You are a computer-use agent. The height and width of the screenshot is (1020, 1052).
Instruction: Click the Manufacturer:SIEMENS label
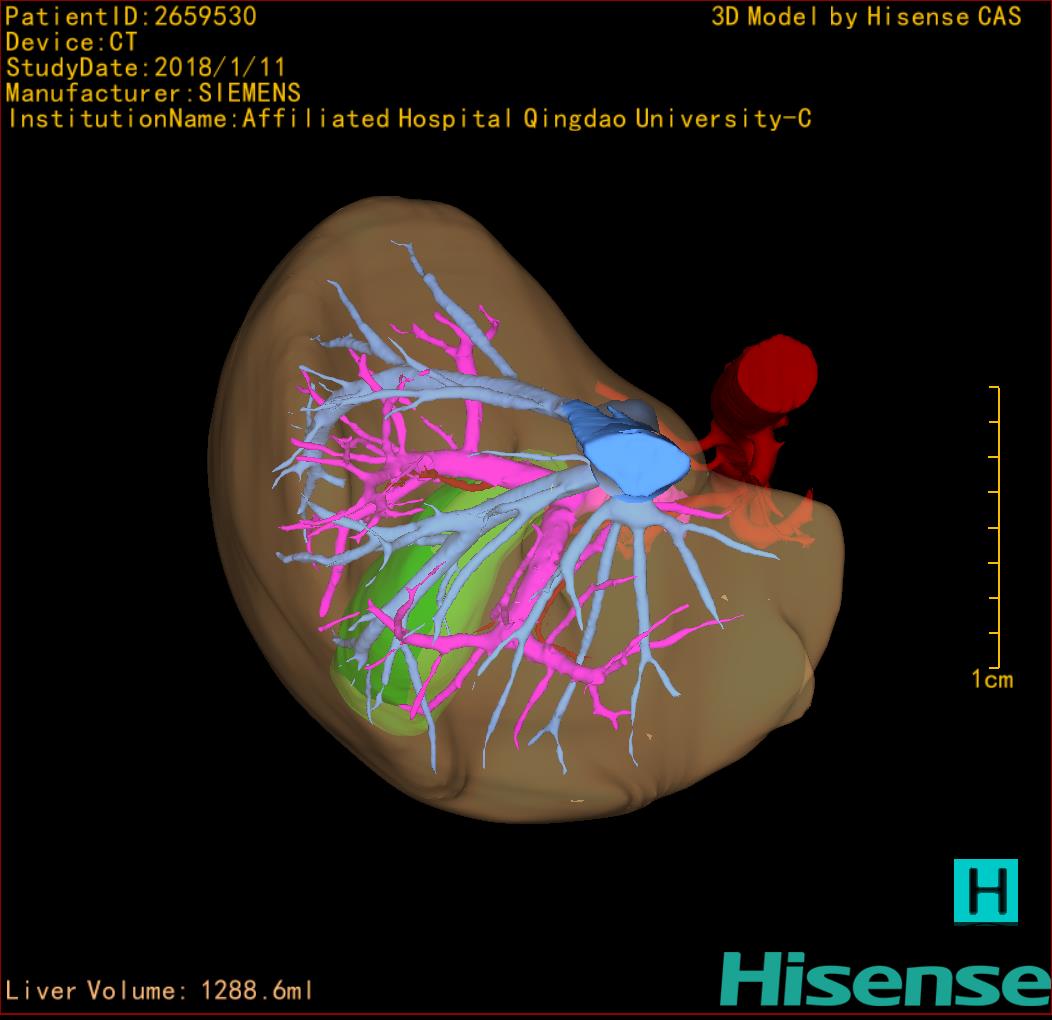pyautogui.click(x=153, y=93)
